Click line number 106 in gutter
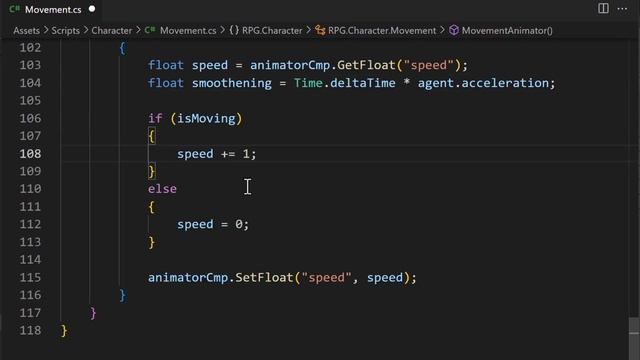This screenshot has width=640, height=360. pyautogui.click(x=30, y=118)
